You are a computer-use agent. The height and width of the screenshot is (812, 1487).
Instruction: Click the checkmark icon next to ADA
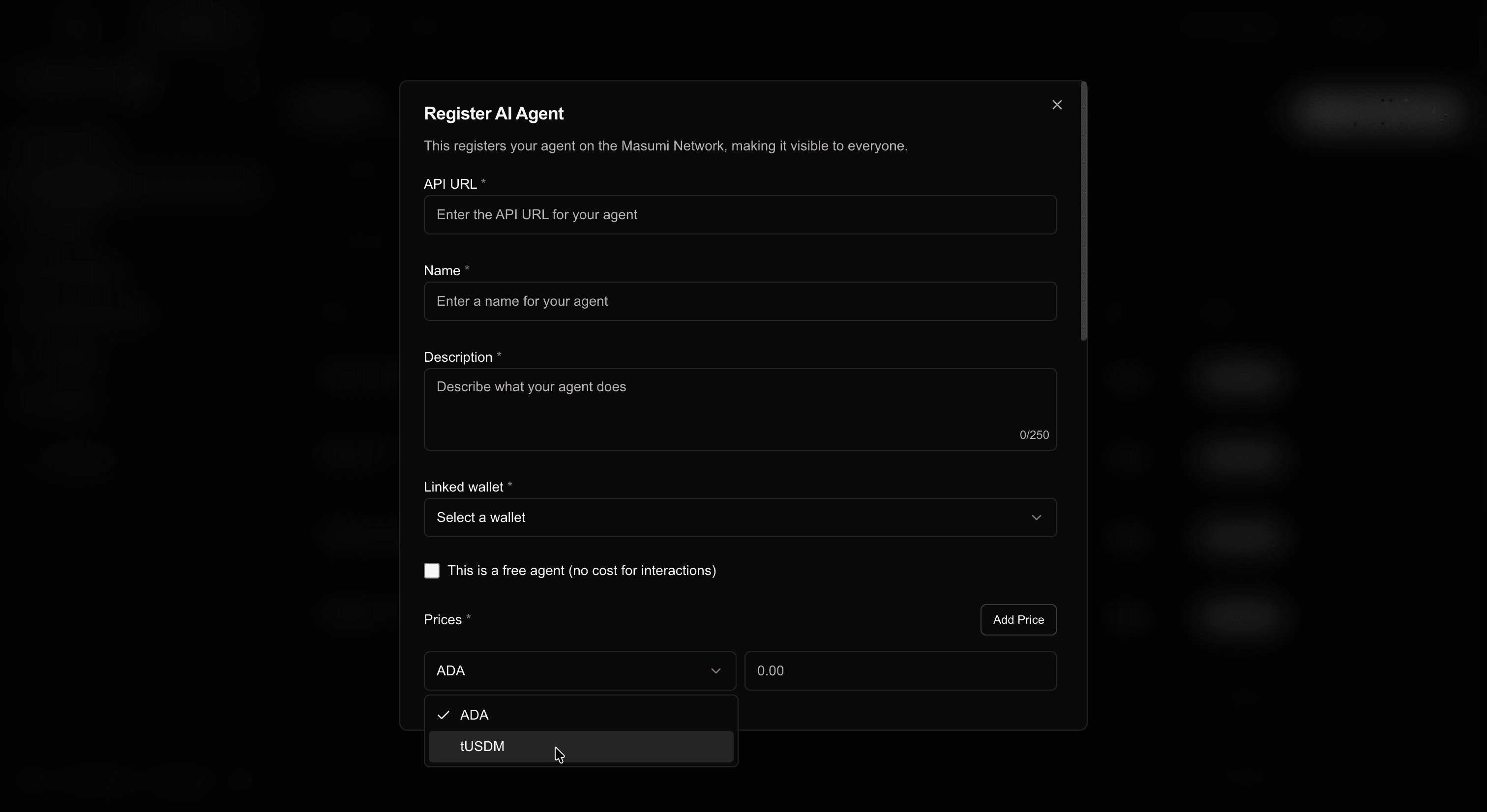coord(443,714)
